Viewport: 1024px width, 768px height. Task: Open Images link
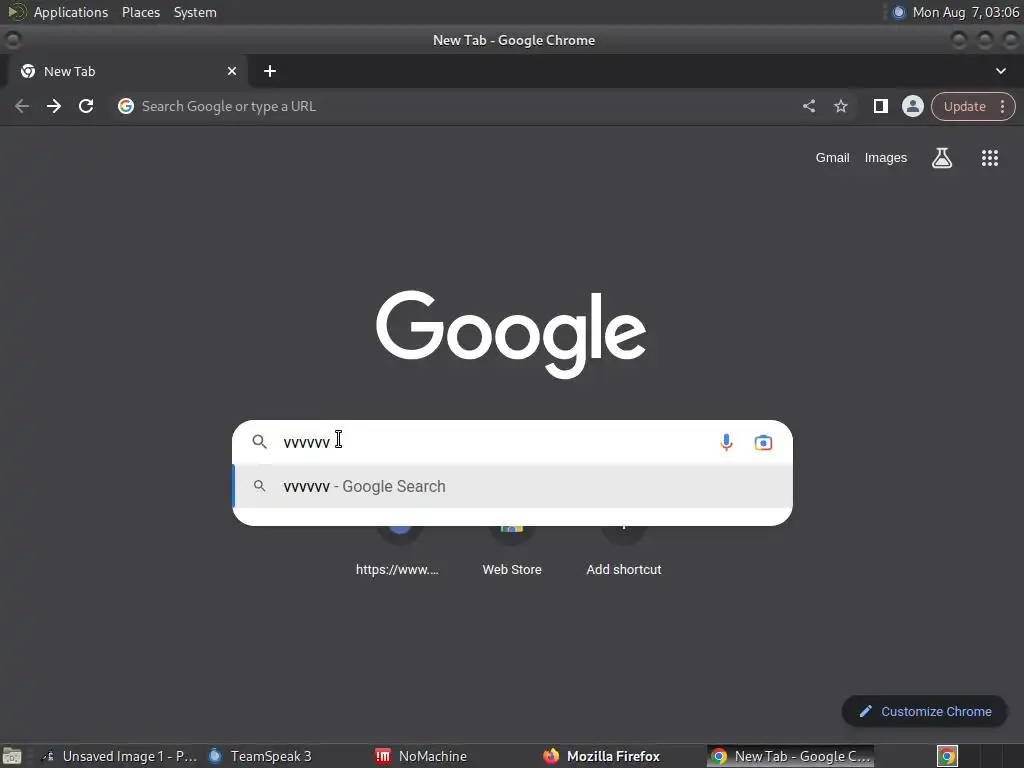point(886,158)
